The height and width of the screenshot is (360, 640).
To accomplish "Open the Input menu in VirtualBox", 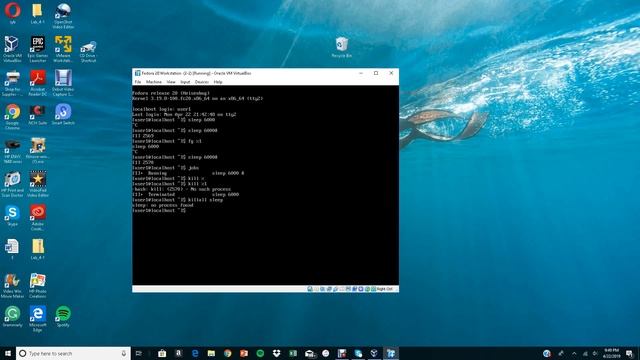I will click(x=185, y=82).
